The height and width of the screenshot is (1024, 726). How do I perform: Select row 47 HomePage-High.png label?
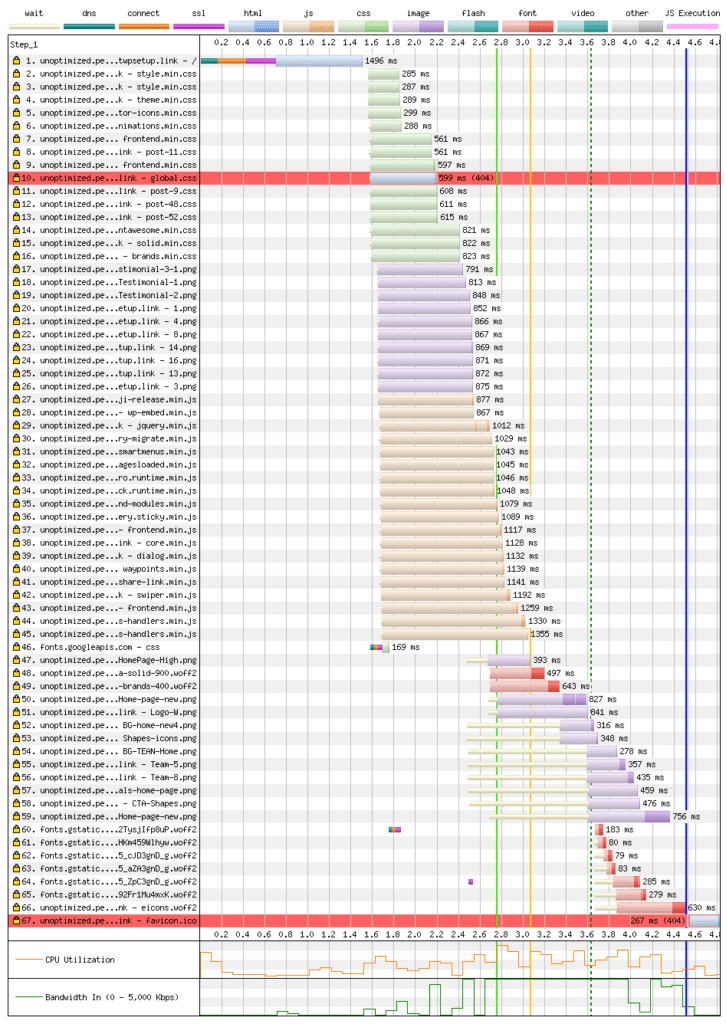click(109, 660)
